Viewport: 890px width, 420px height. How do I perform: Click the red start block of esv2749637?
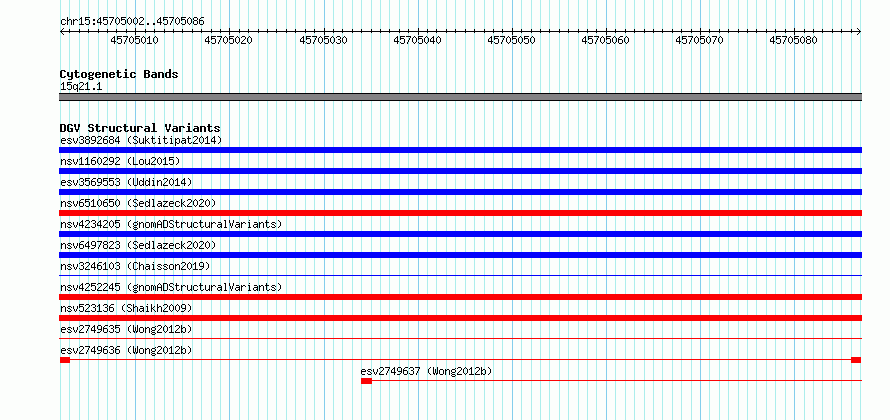(x=366, y=381)
